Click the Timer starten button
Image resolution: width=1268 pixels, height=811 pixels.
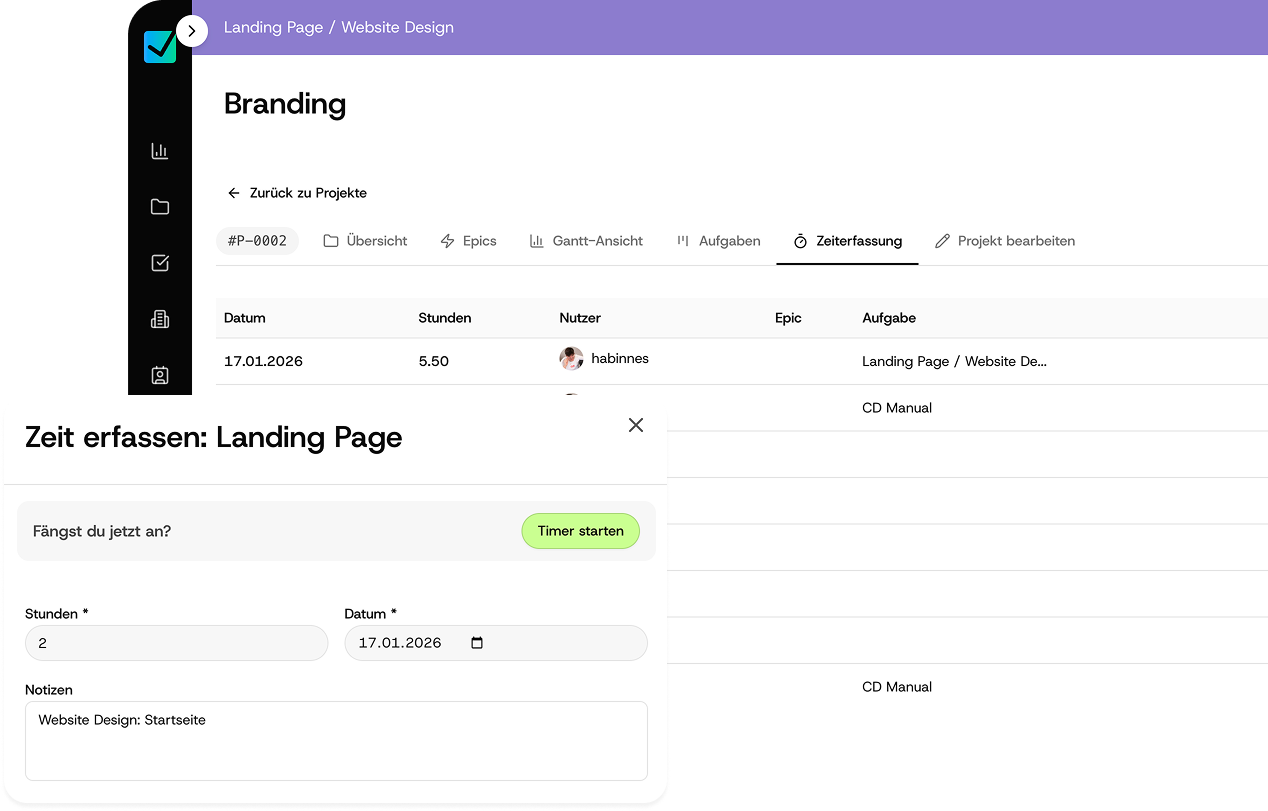click(580, 531)
